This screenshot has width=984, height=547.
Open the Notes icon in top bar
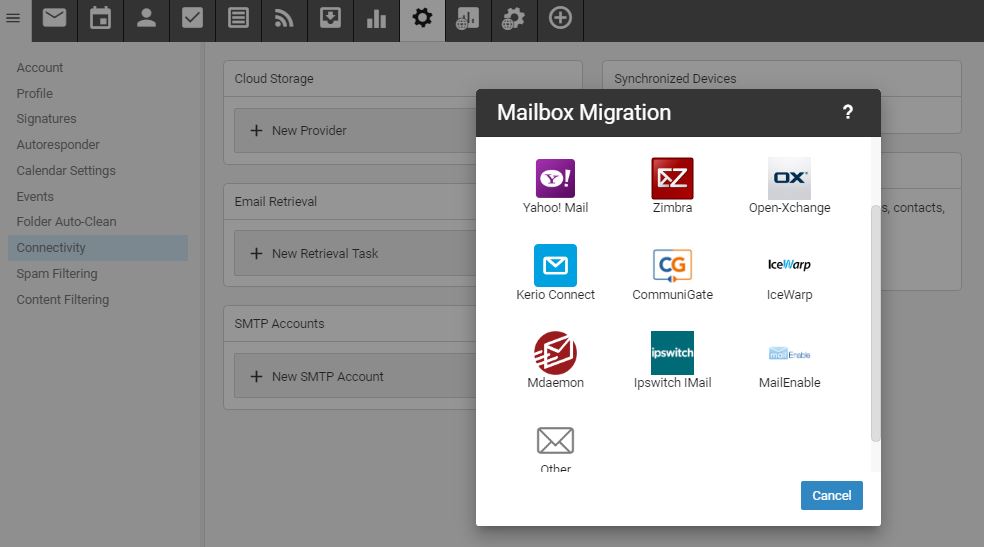point(238,18)
